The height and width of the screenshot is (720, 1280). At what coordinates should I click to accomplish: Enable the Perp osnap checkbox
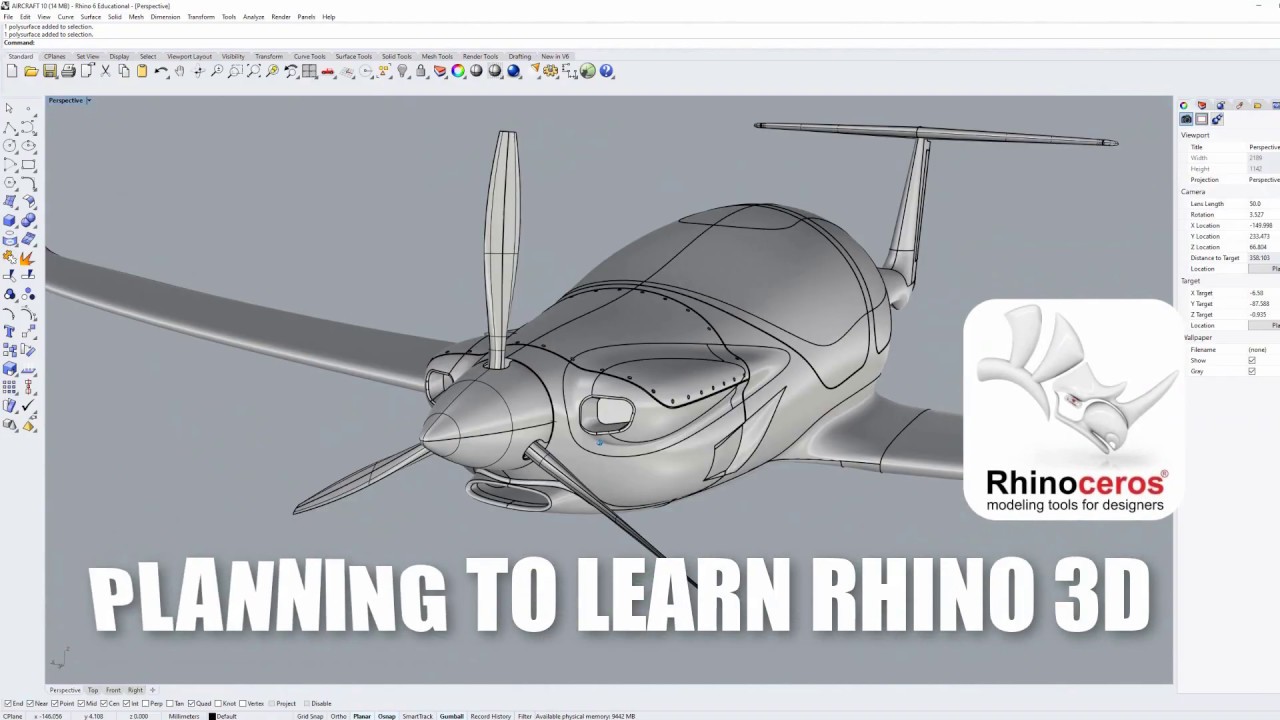click(x=146, y=704)
